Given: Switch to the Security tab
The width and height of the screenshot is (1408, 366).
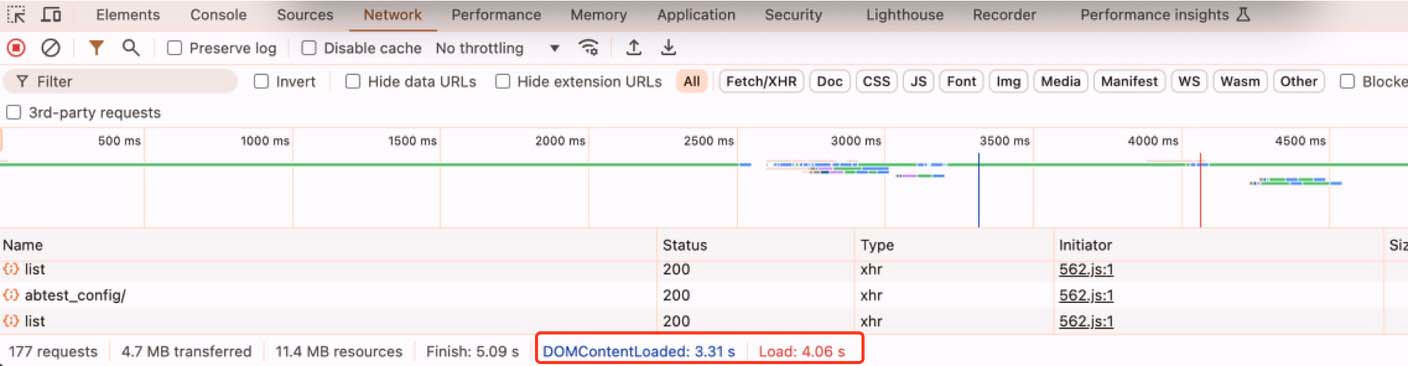Looking at the screenshot, I should pos(793,15).
